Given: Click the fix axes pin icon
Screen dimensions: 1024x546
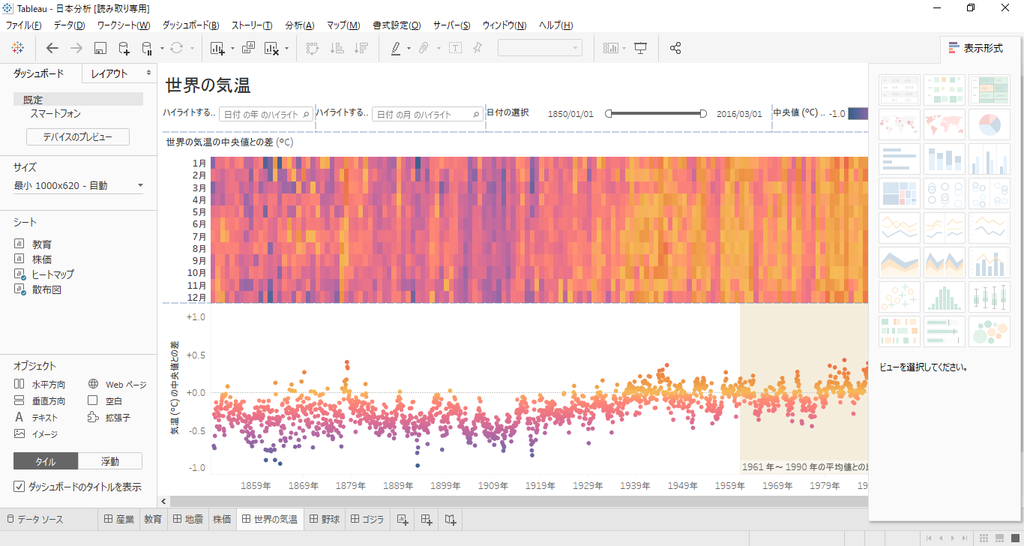Looking at the screenshot, I should [x=478, y=48].
